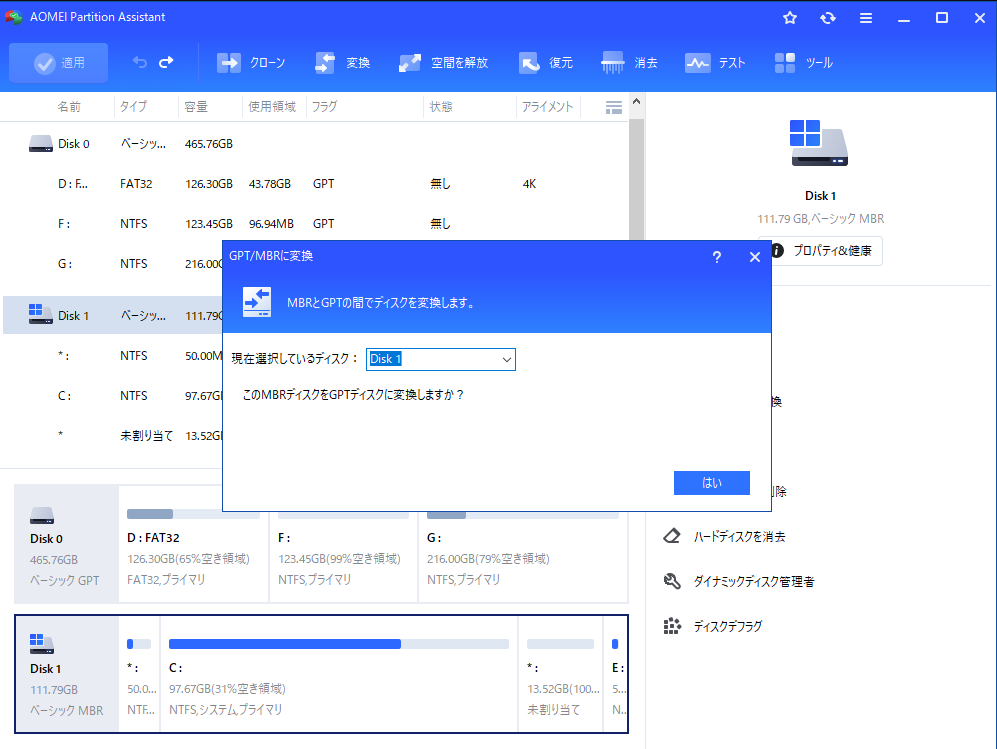
Task: Click the Disk 1 large icon in right panel
Action: tap(819, 143)
